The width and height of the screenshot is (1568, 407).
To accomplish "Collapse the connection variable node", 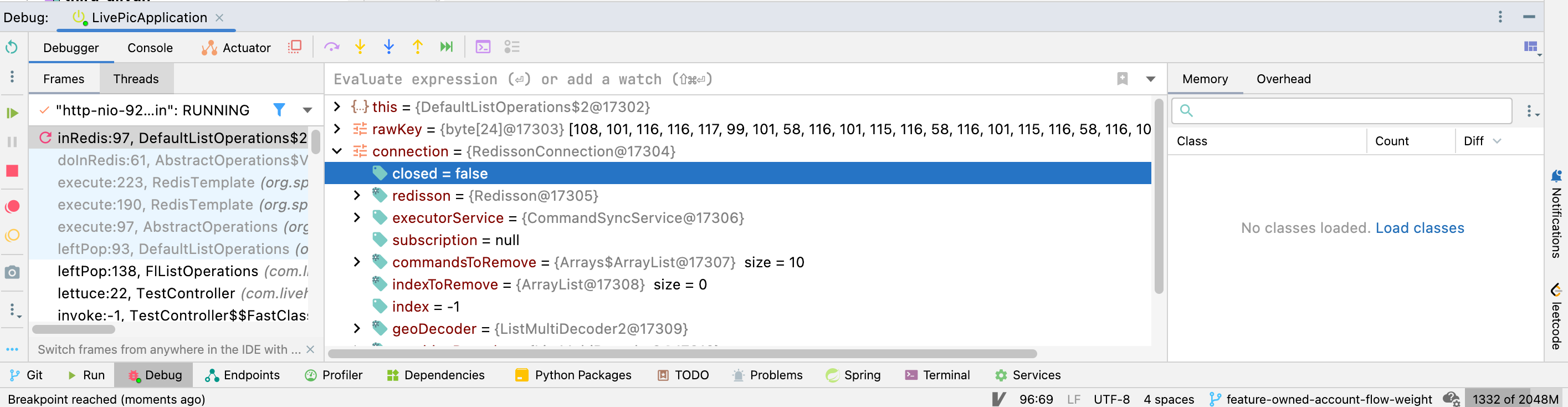I will [337, 151].
